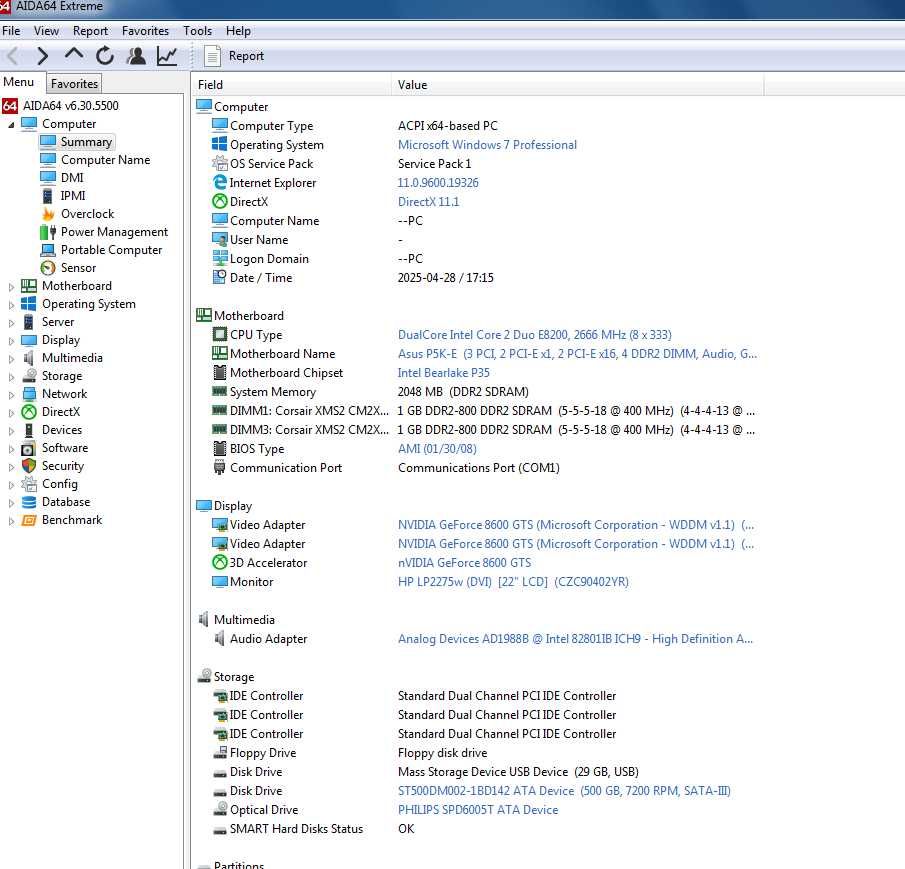Open the Favorites menu
905x869 pixels.
click(145, 31)
